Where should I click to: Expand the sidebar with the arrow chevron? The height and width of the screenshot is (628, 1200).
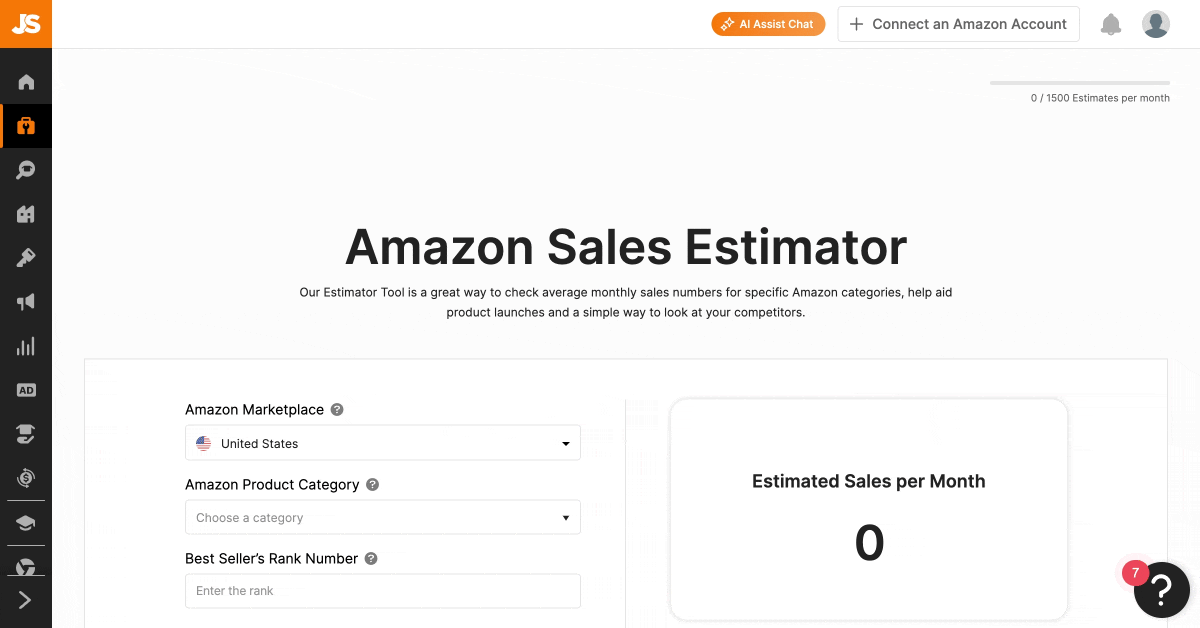coord(26,600)
